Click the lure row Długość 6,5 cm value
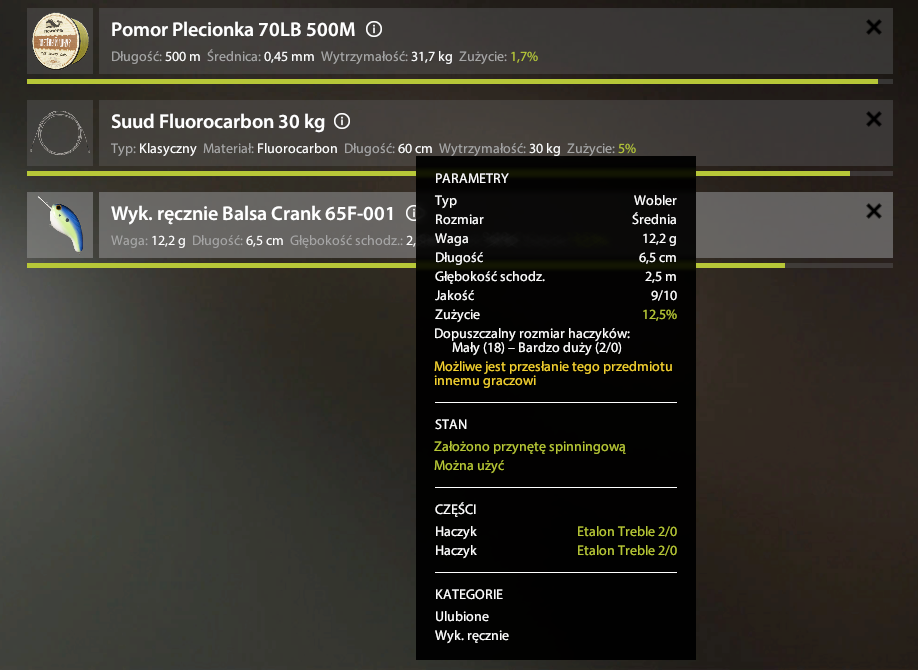 [x=264, y=241]
